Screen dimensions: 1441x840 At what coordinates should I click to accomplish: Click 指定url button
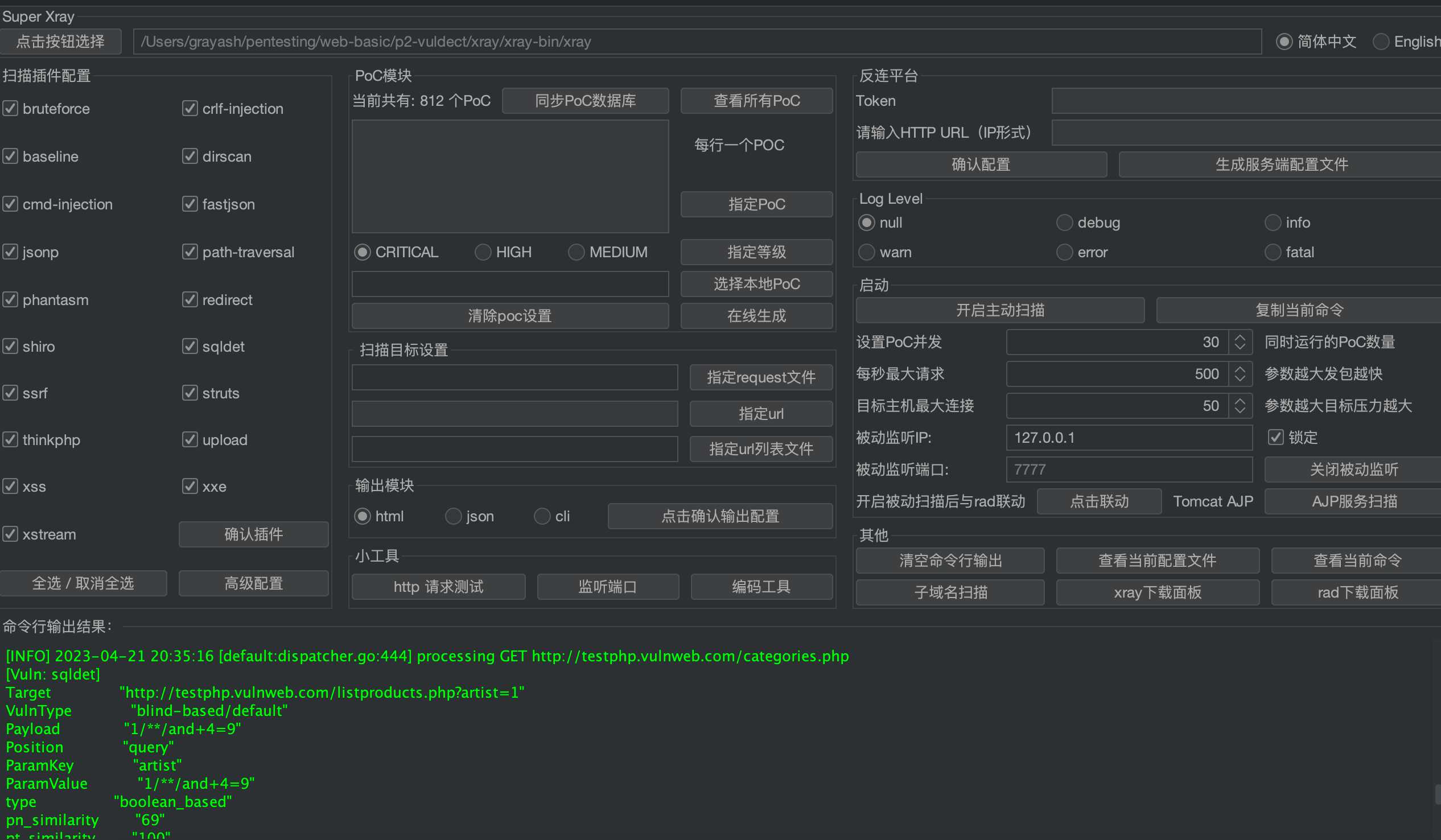pos(760,413)
